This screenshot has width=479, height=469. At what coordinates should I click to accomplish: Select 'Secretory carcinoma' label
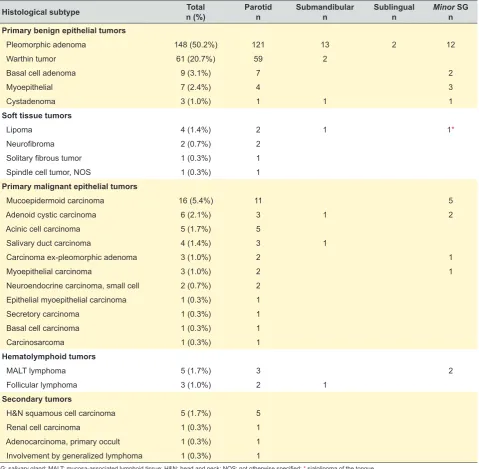43,314
